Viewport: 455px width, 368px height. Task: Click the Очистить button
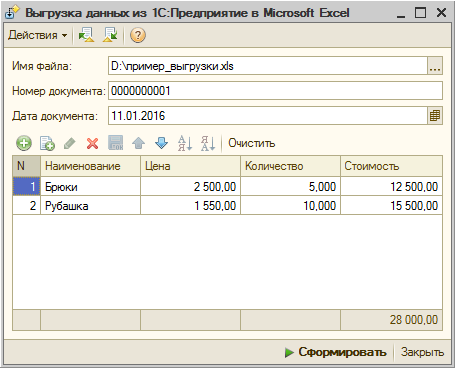(x=252, y=143)
